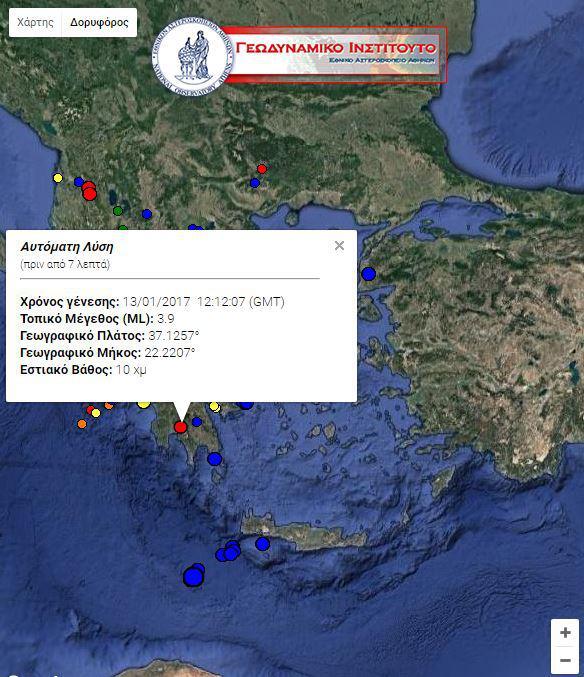Screen dimensions: 584x677
Task: Select the large red marker in northwestern Greece
Action: pos(89,194)
